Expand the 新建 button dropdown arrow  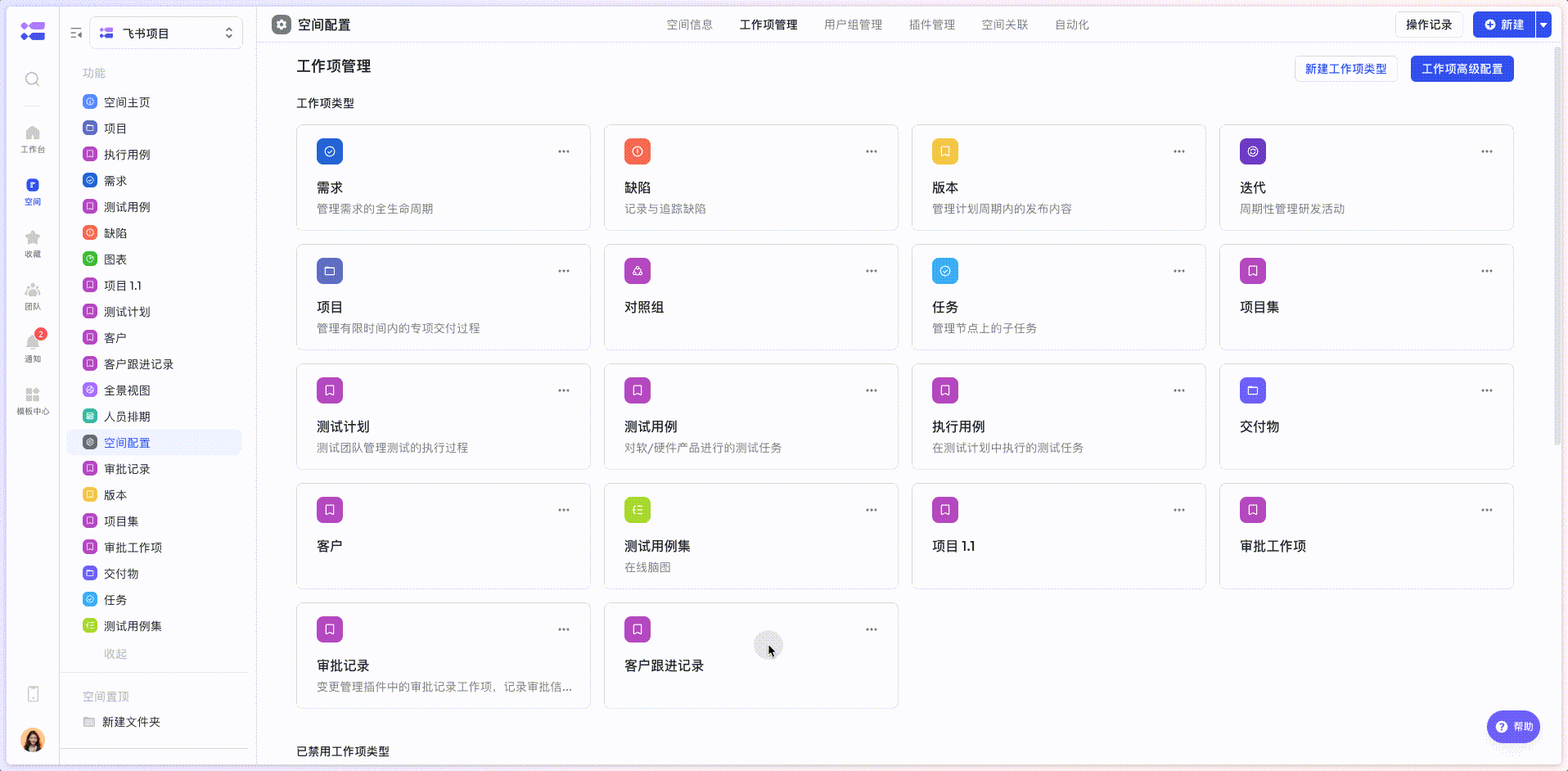click(1543, 25)
